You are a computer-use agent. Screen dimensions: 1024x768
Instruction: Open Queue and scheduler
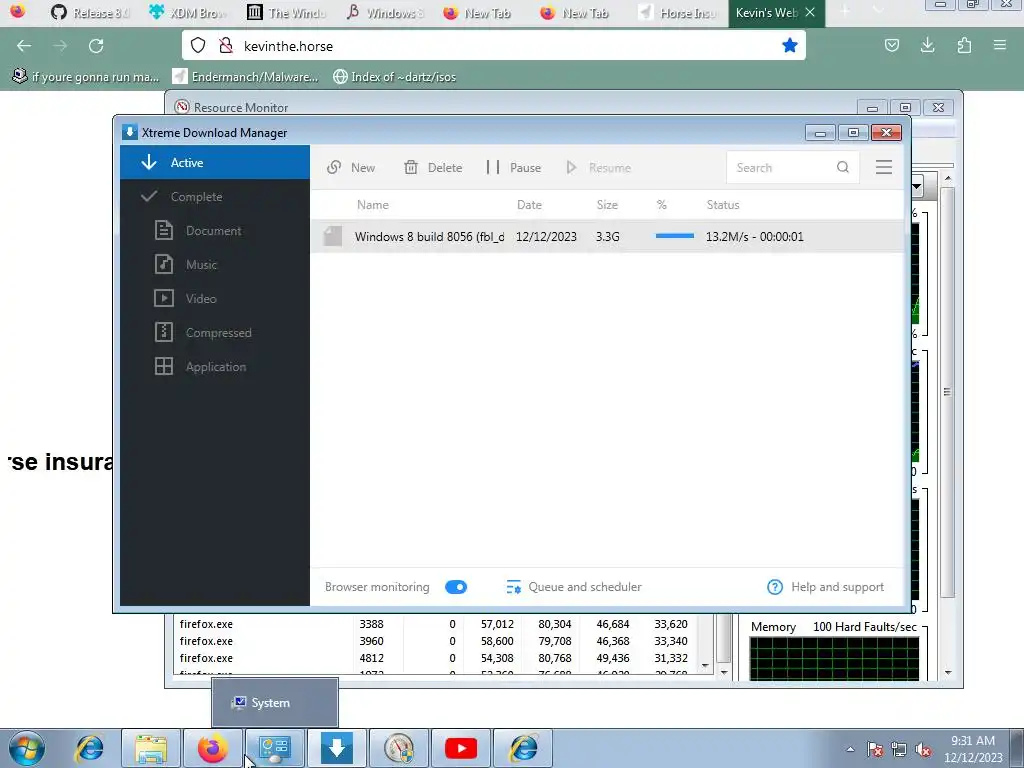[573, 587]
